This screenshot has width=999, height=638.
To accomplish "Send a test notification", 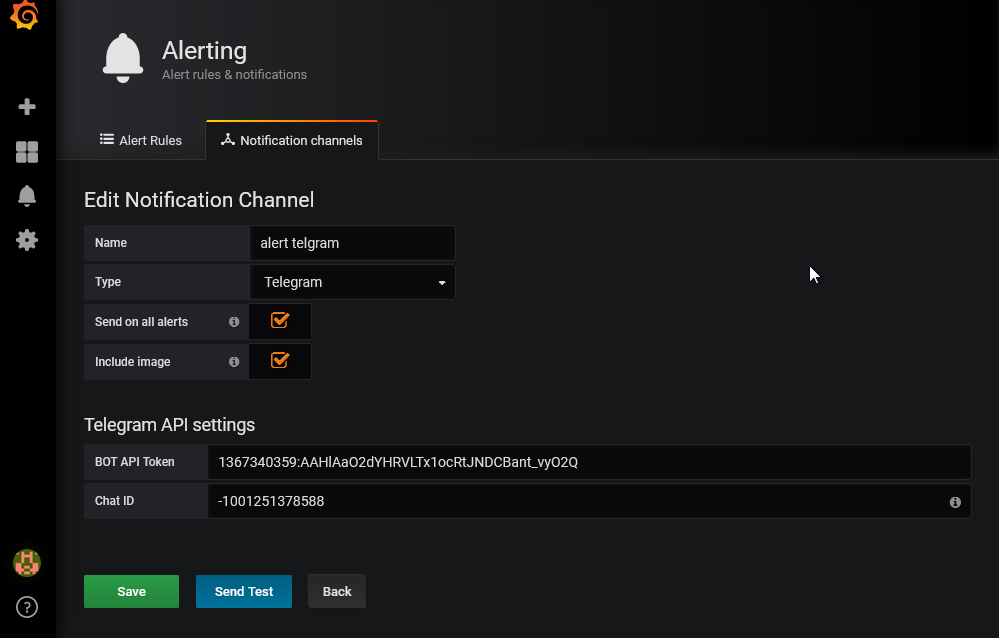I will tap(243, 591).
